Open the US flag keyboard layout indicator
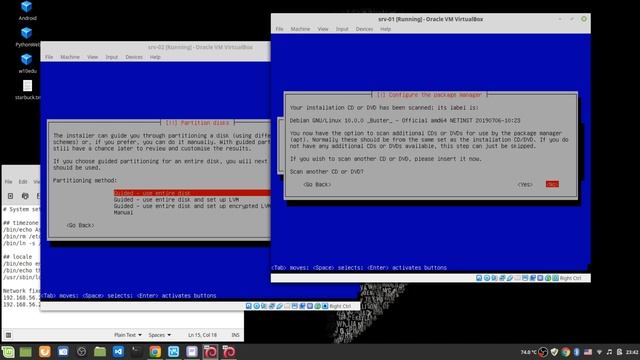The width and height of the screenshot is (640, 360). [588, 352]
